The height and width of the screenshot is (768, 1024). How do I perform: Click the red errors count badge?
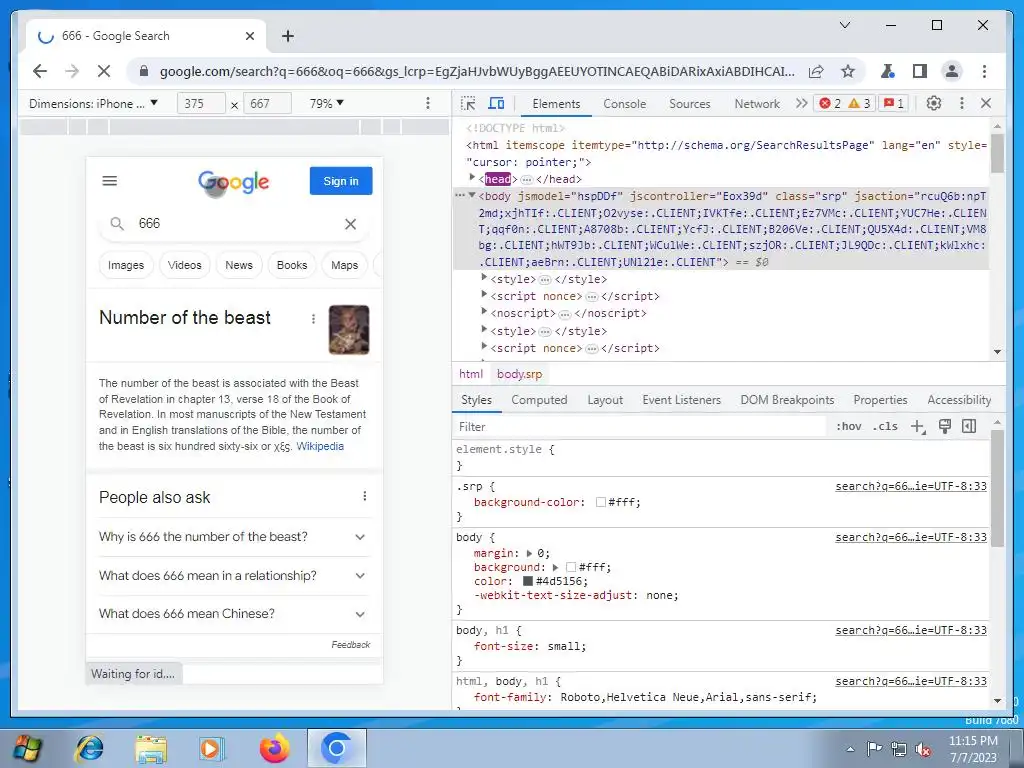point(830,103)
